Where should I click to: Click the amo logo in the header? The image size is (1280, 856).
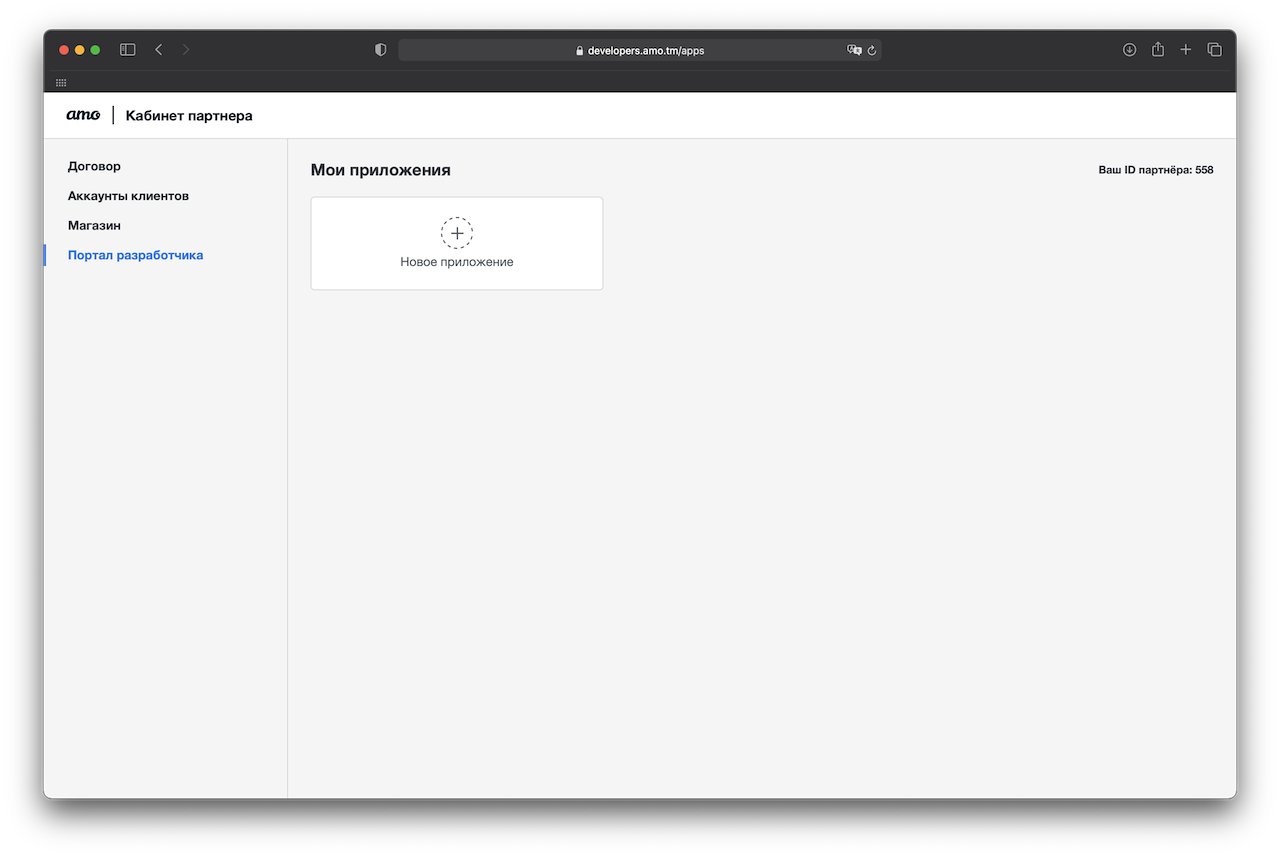point(83,115)
